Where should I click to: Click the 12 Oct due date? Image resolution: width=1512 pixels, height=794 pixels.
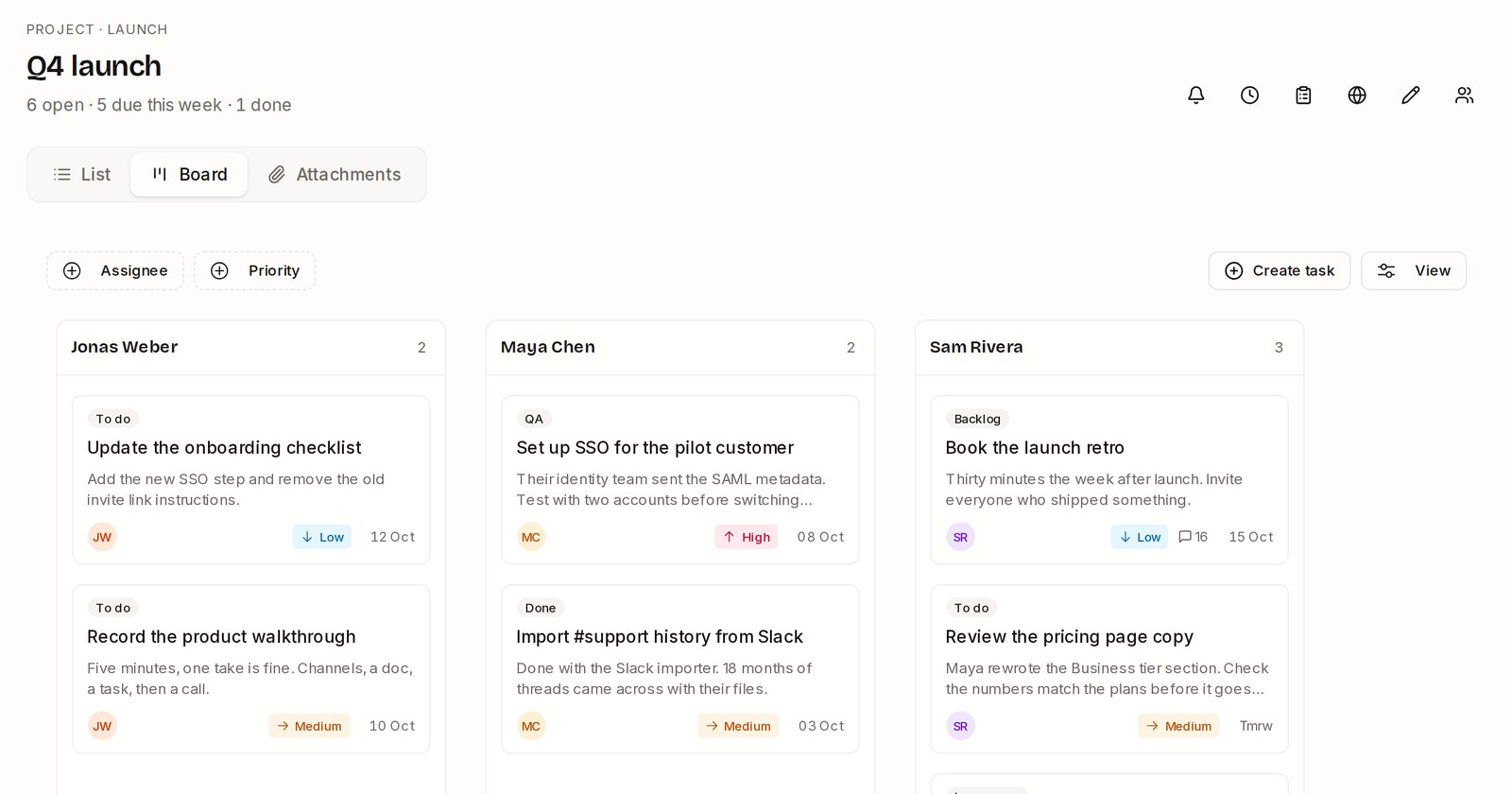[x=392, y=537]
